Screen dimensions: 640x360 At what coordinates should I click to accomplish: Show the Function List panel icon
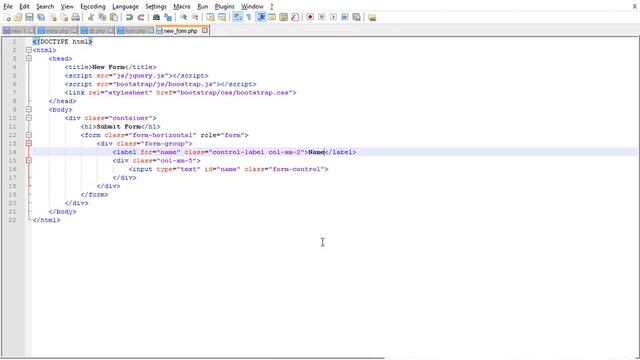pyautogui.click(x=295, y=17)
